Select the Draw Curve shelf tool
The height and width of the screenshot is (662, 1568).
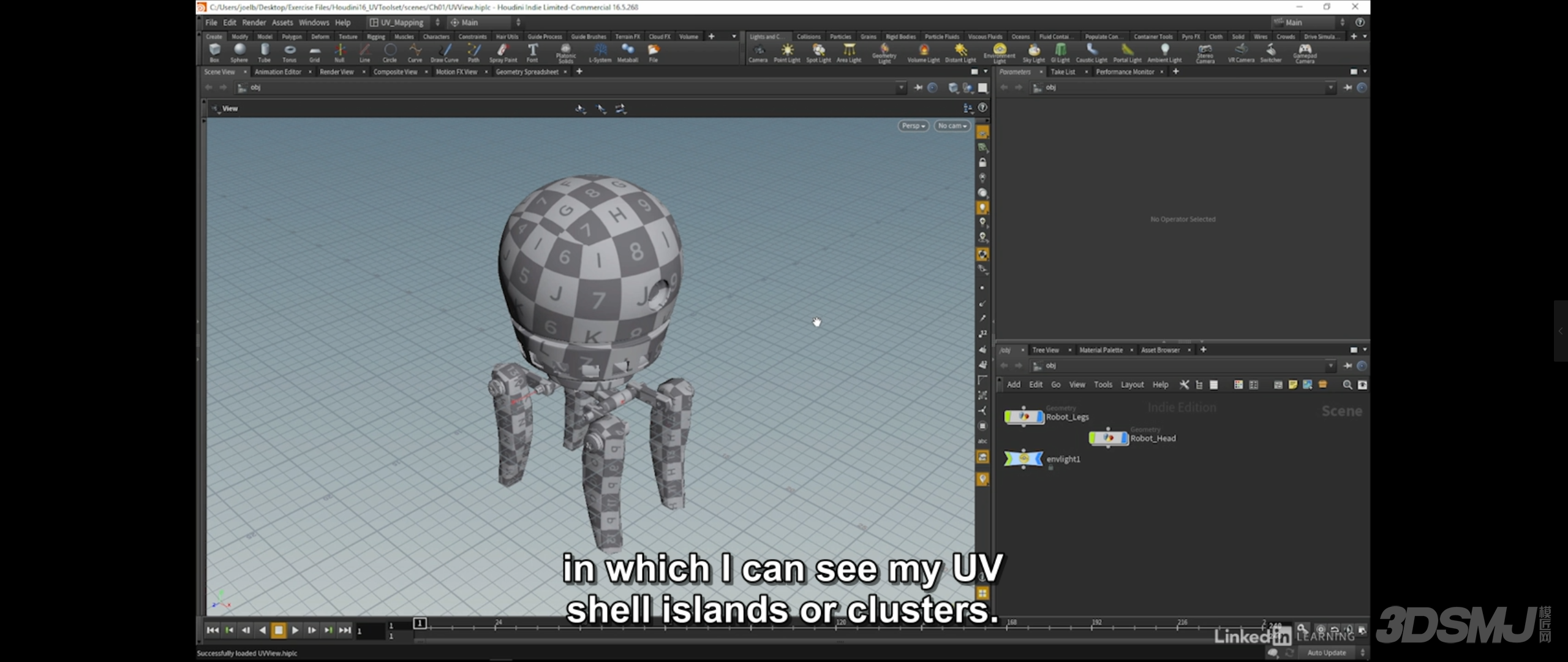point(445,52)
